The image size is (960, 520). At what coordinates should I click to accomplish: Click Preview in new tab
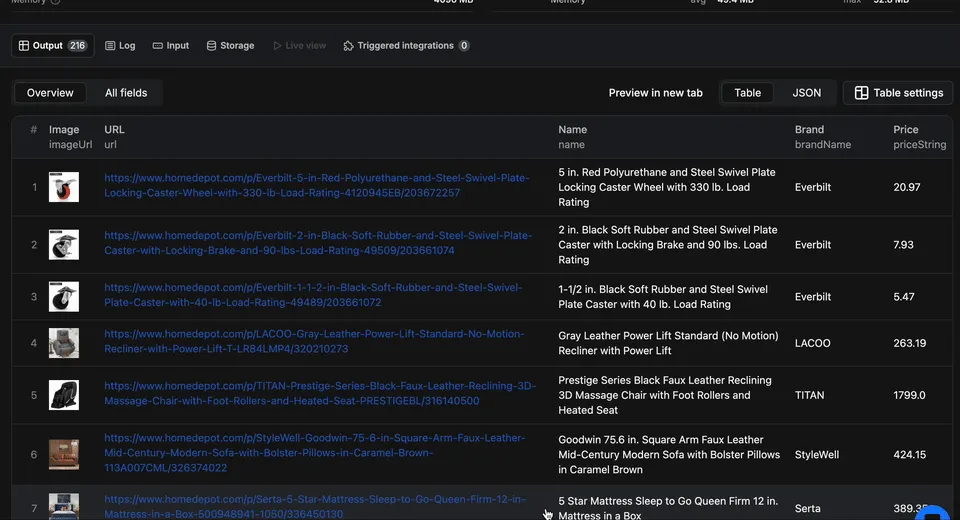tap(655, 93)
